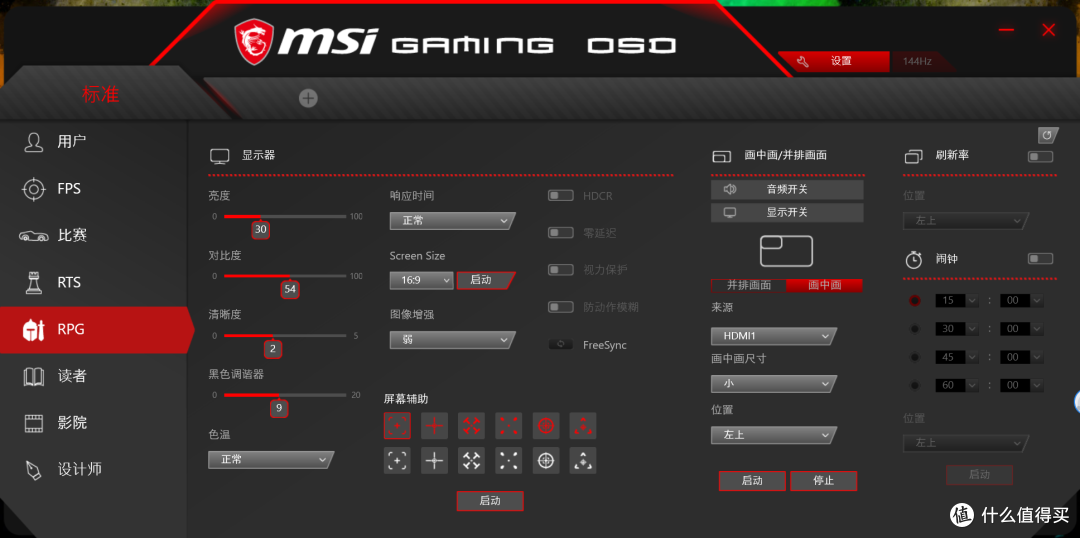
Task: Click the 音频开关 audio switch button
Action: click(787, 189)
